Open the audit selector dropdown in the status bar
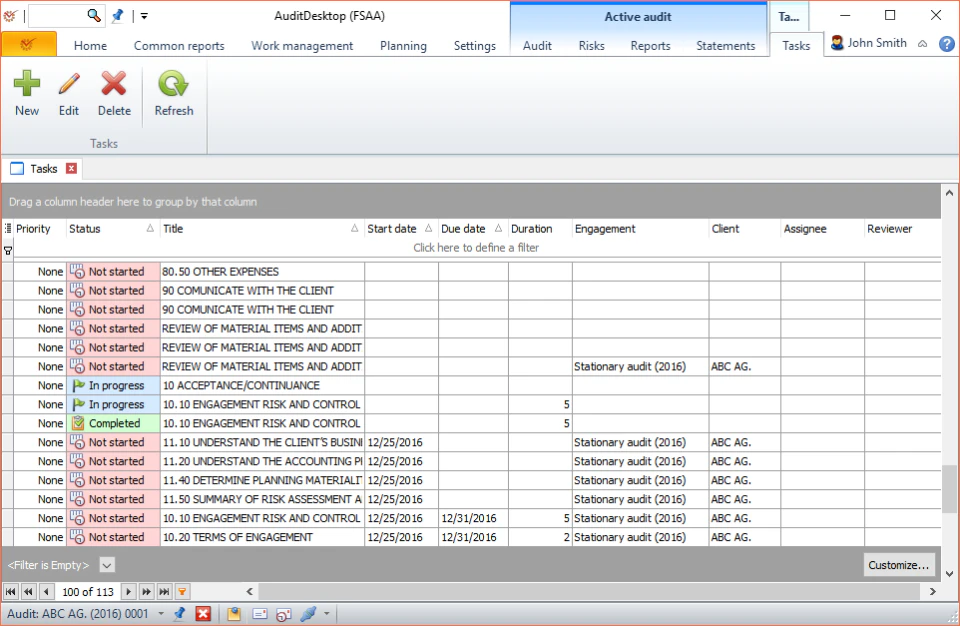The image size is (960, 626). (160, 615)
